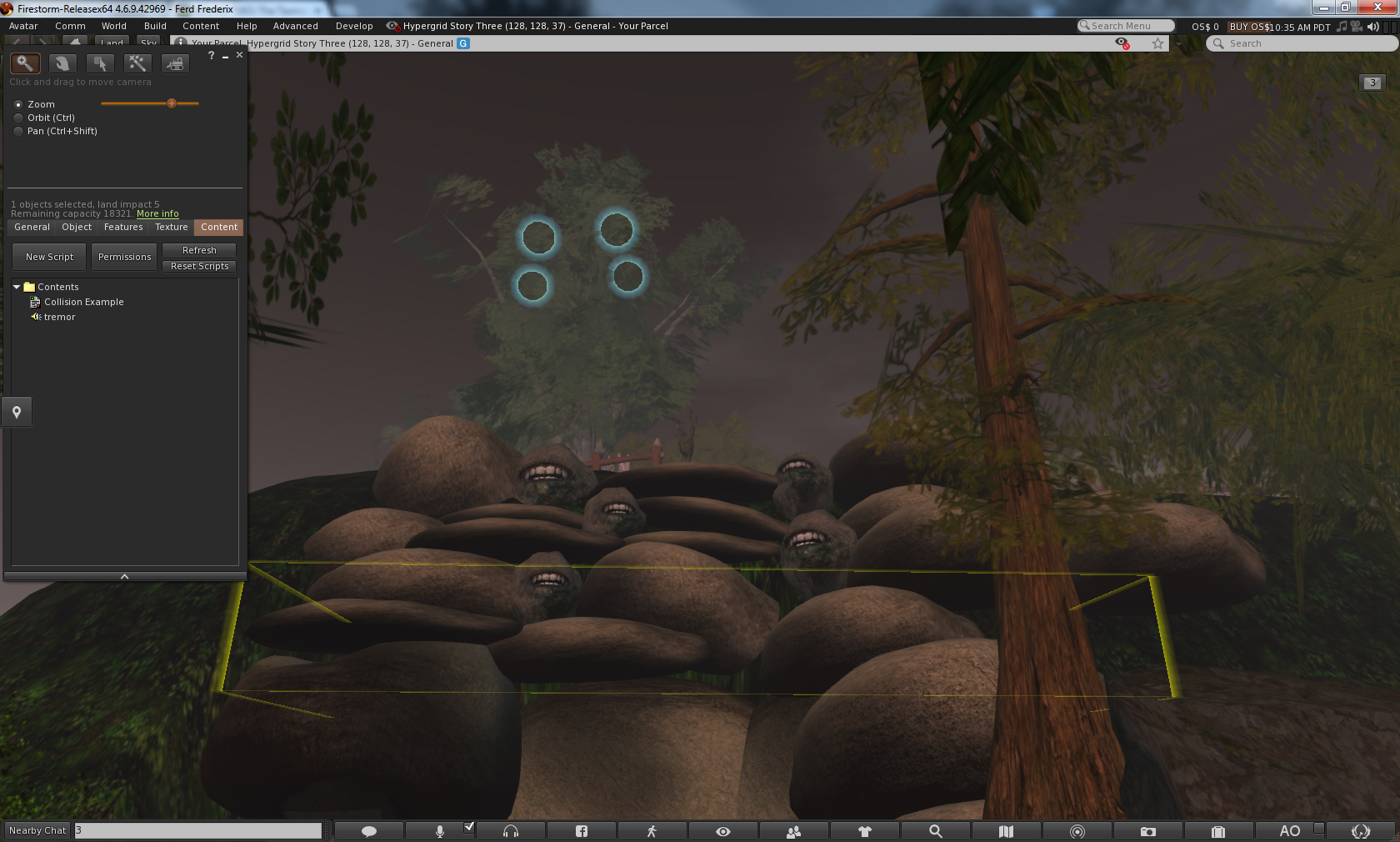Follow the More info link

click(x=157, y=214)
